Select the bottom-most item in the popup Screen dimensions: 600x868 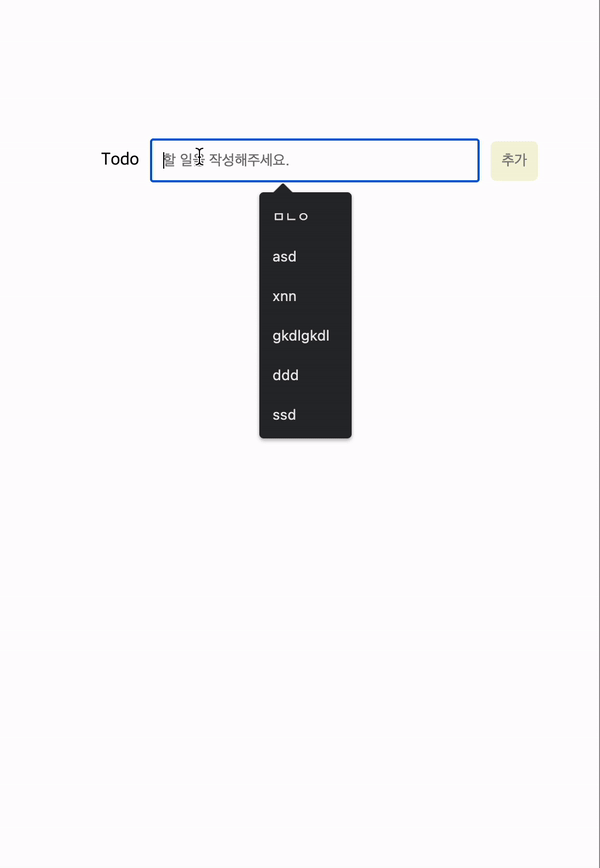(283, 415)
